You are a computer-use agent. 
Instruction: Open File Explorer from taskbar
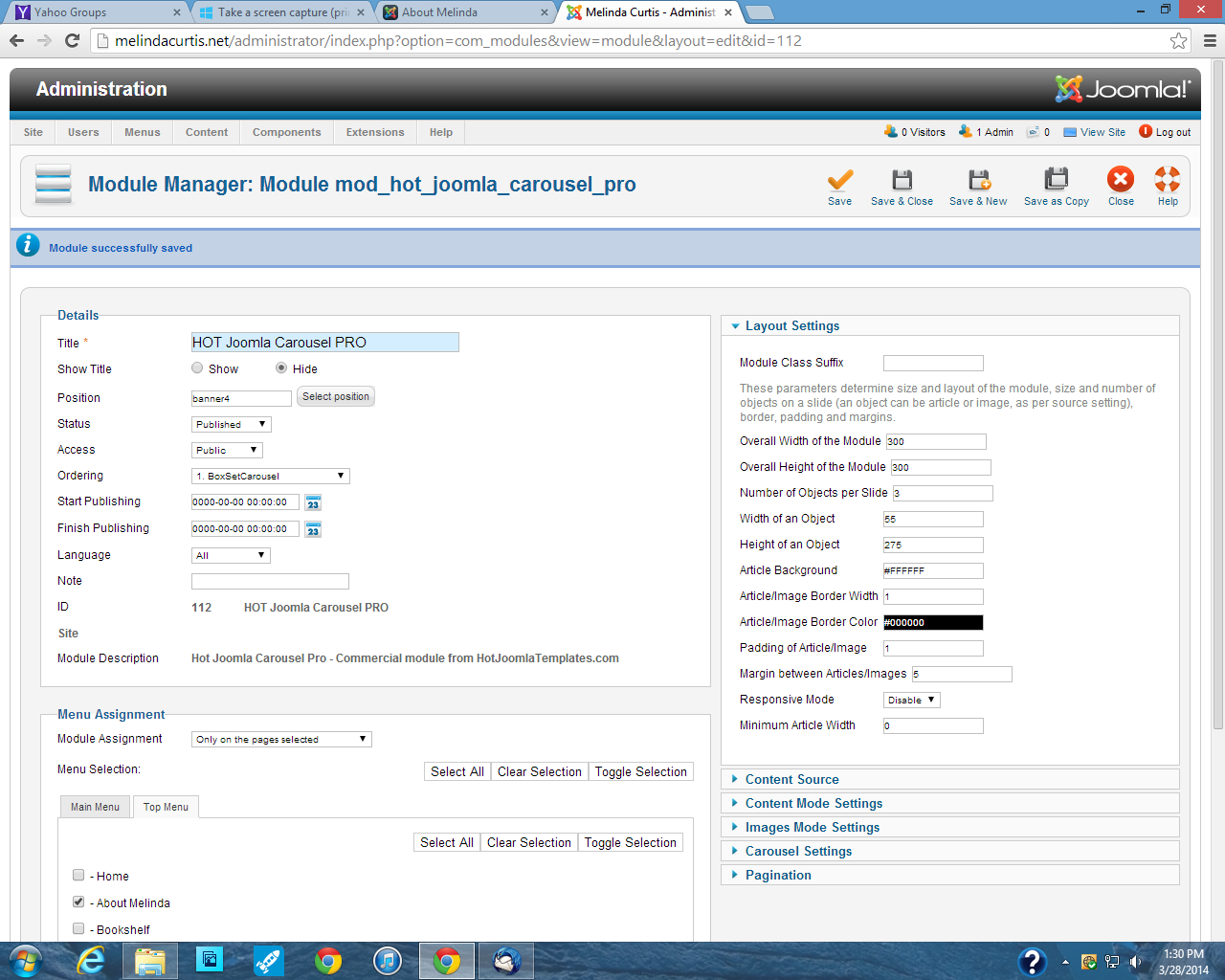pos(150,961)
